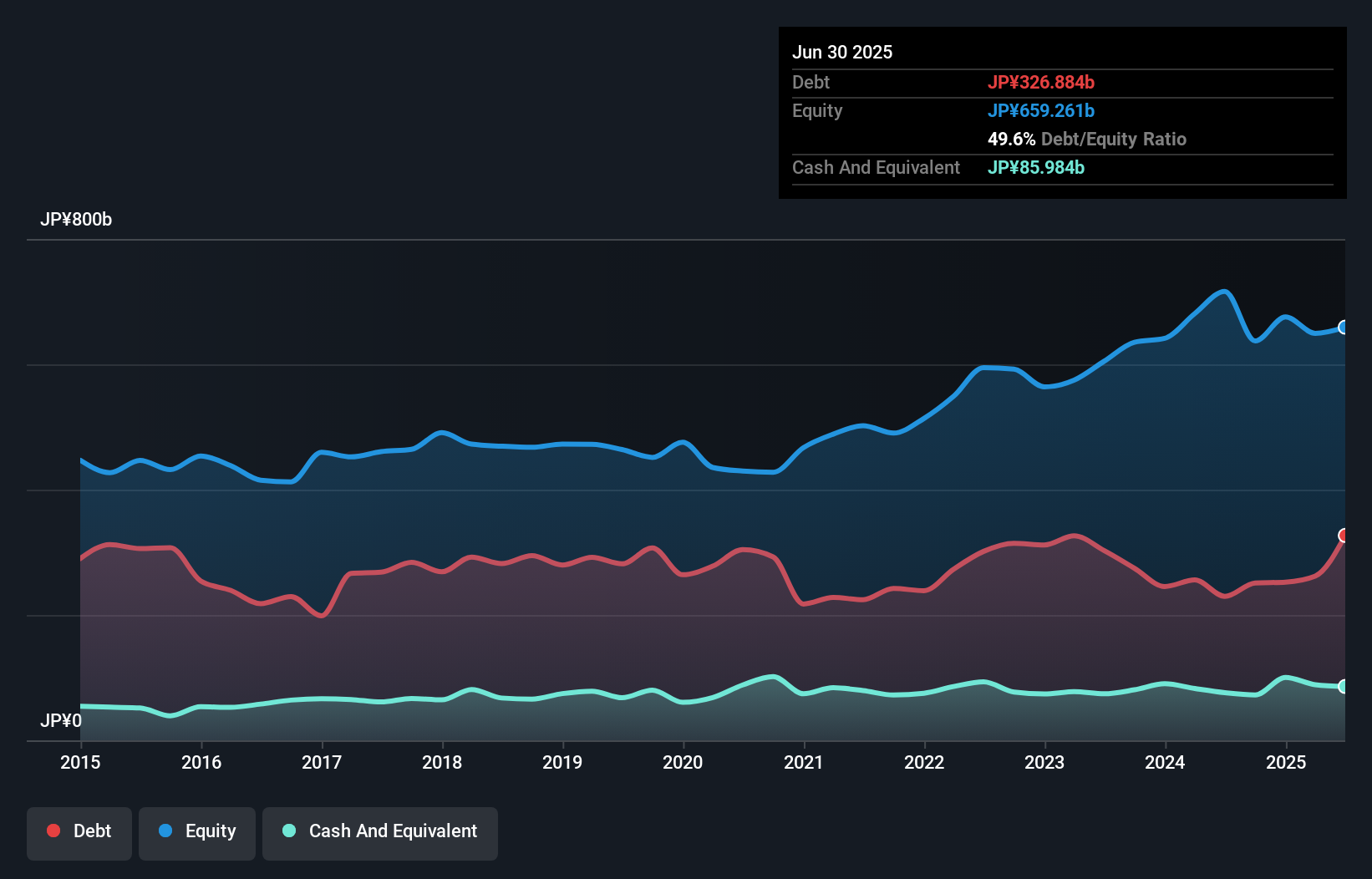Click the JP¥800b axis label
Viewport: 1372px width, 879px height.
(x=76, y=220)
